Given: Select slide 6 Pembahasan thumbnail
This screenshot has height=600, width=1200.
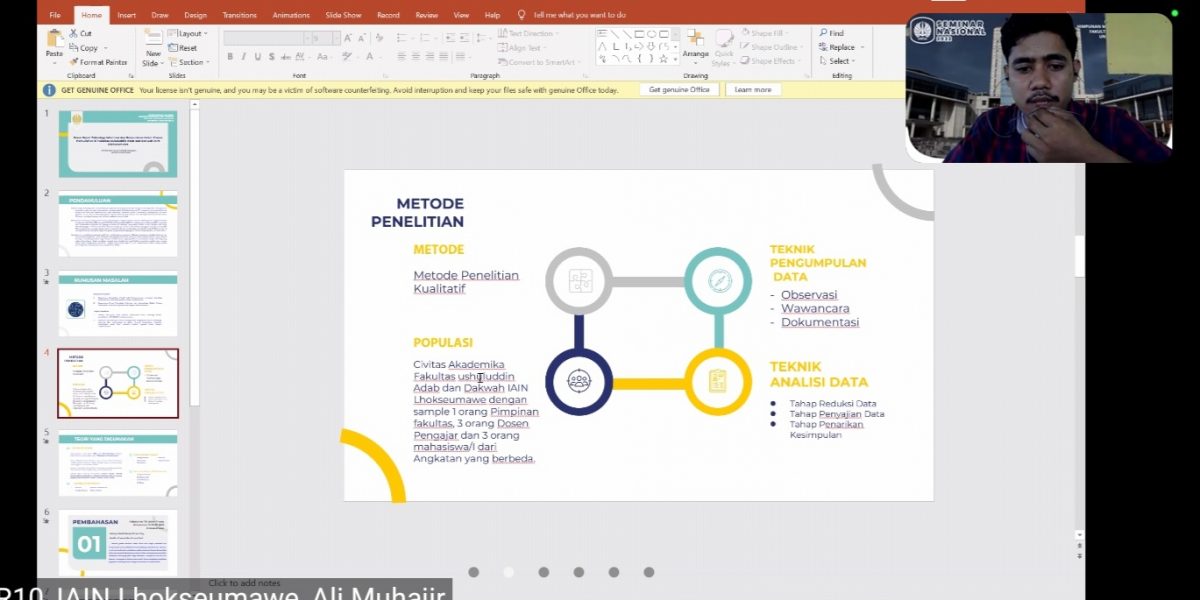Looking at the screenshot, I should pyautogui.click(x=118, y=543).
